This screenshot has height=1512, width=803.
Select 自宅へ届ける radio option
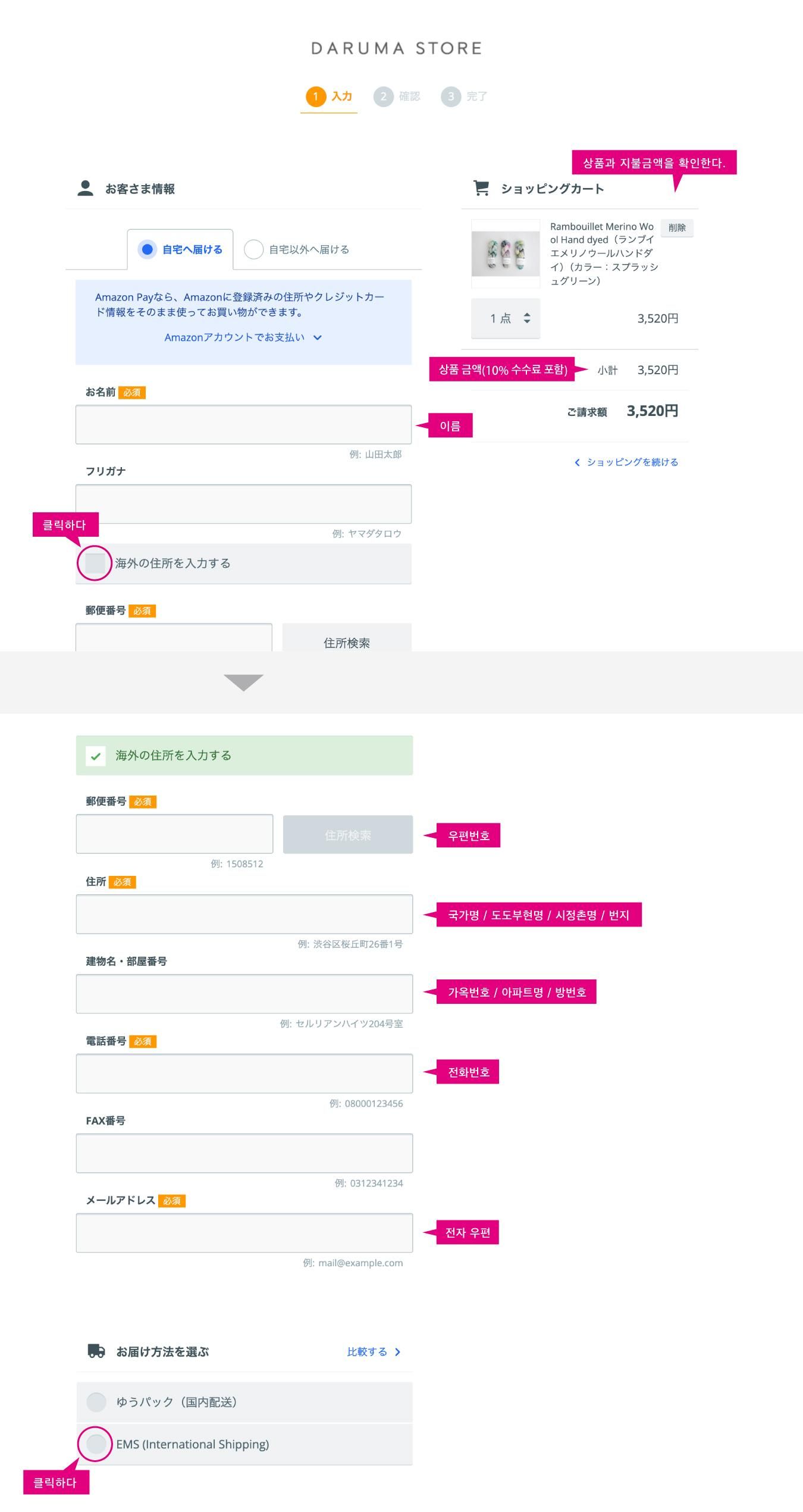(148, 249)
